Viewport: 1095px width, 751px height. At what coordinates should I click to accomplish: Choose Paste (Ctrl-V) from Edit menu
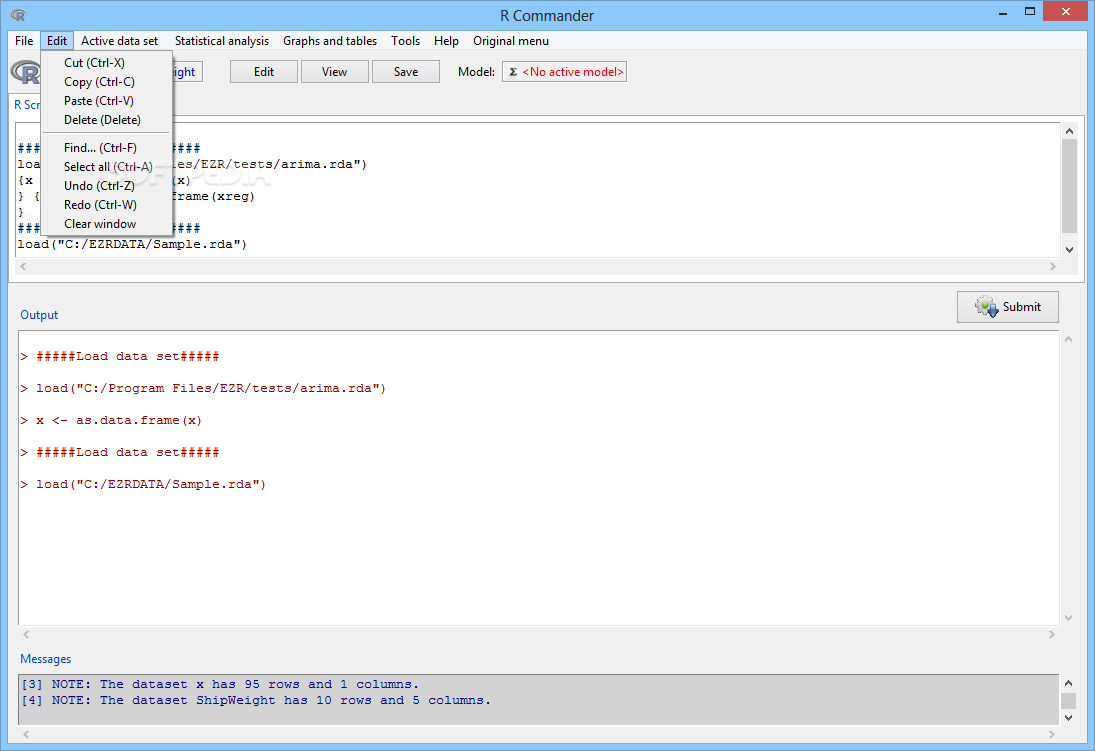pyautogui.click(x=106, y=101)
